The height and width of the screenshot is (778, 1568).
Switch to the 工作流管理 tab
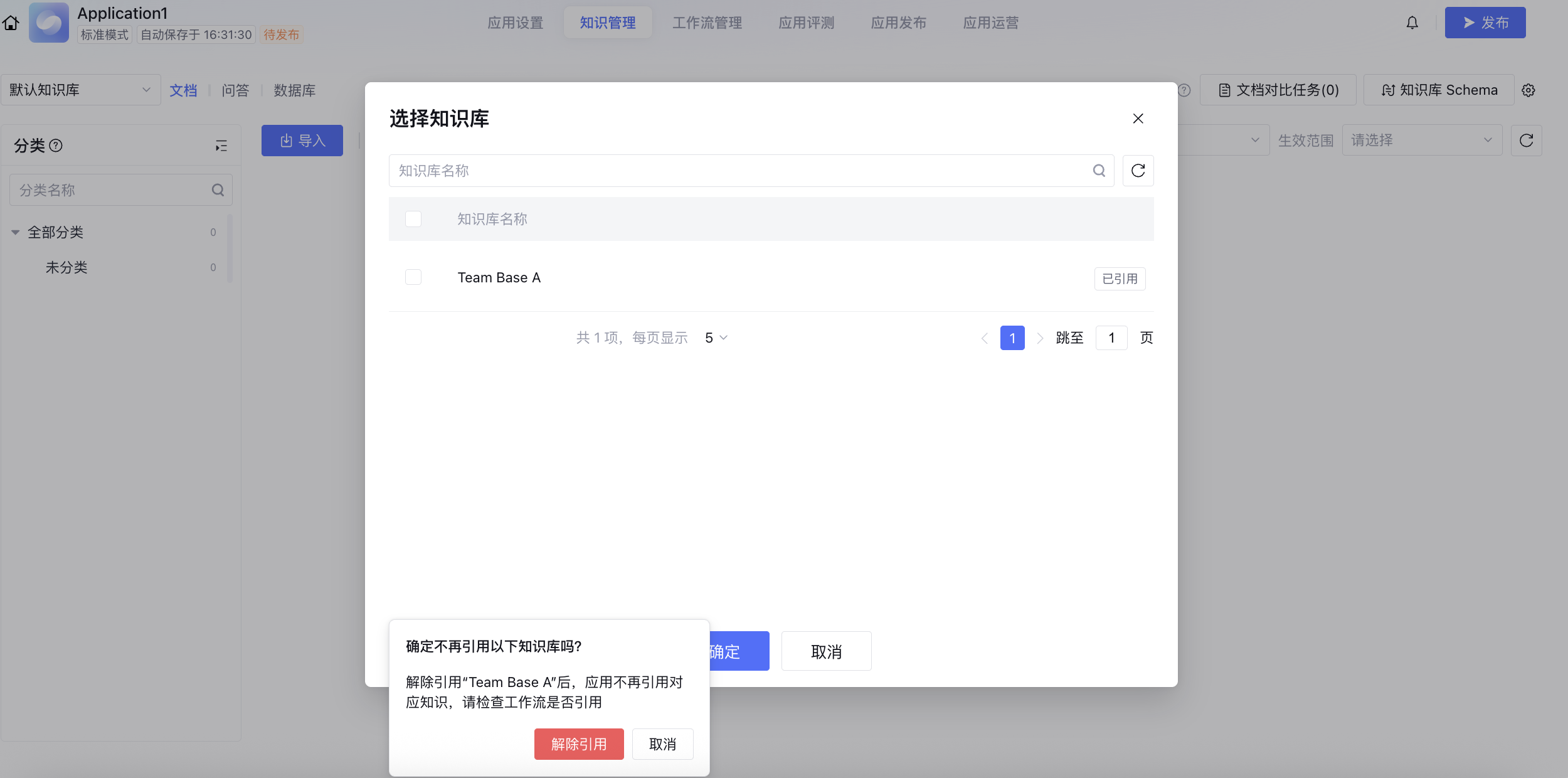click(x=707, y=23)
